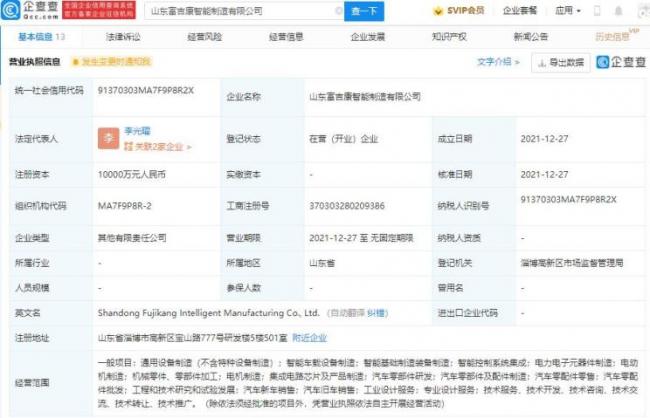Click the 企查查 watermark logo beside 导出数据
The width and height of the screenshot is (650, 418).
pos(621,62)
